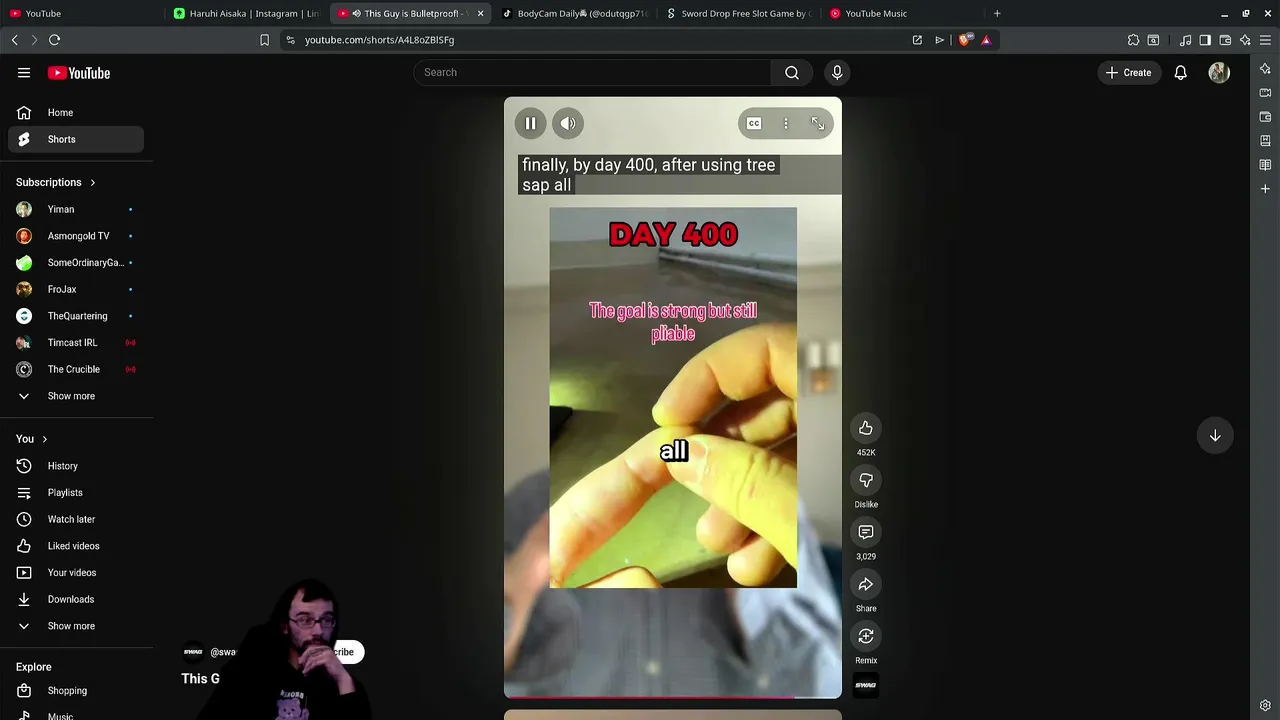
Task: Open the account avatar menu
Action: [1219, 72]
